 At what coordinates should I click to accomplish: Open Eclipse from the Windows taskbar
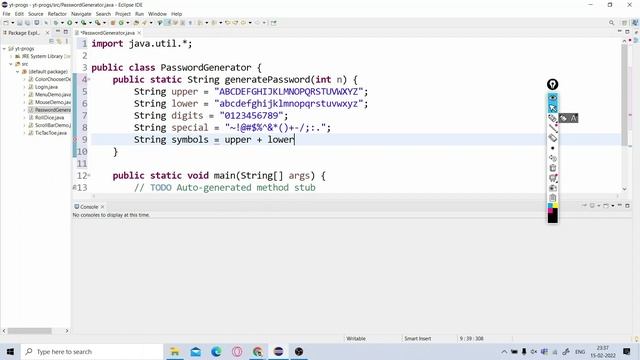click(278, 351)
